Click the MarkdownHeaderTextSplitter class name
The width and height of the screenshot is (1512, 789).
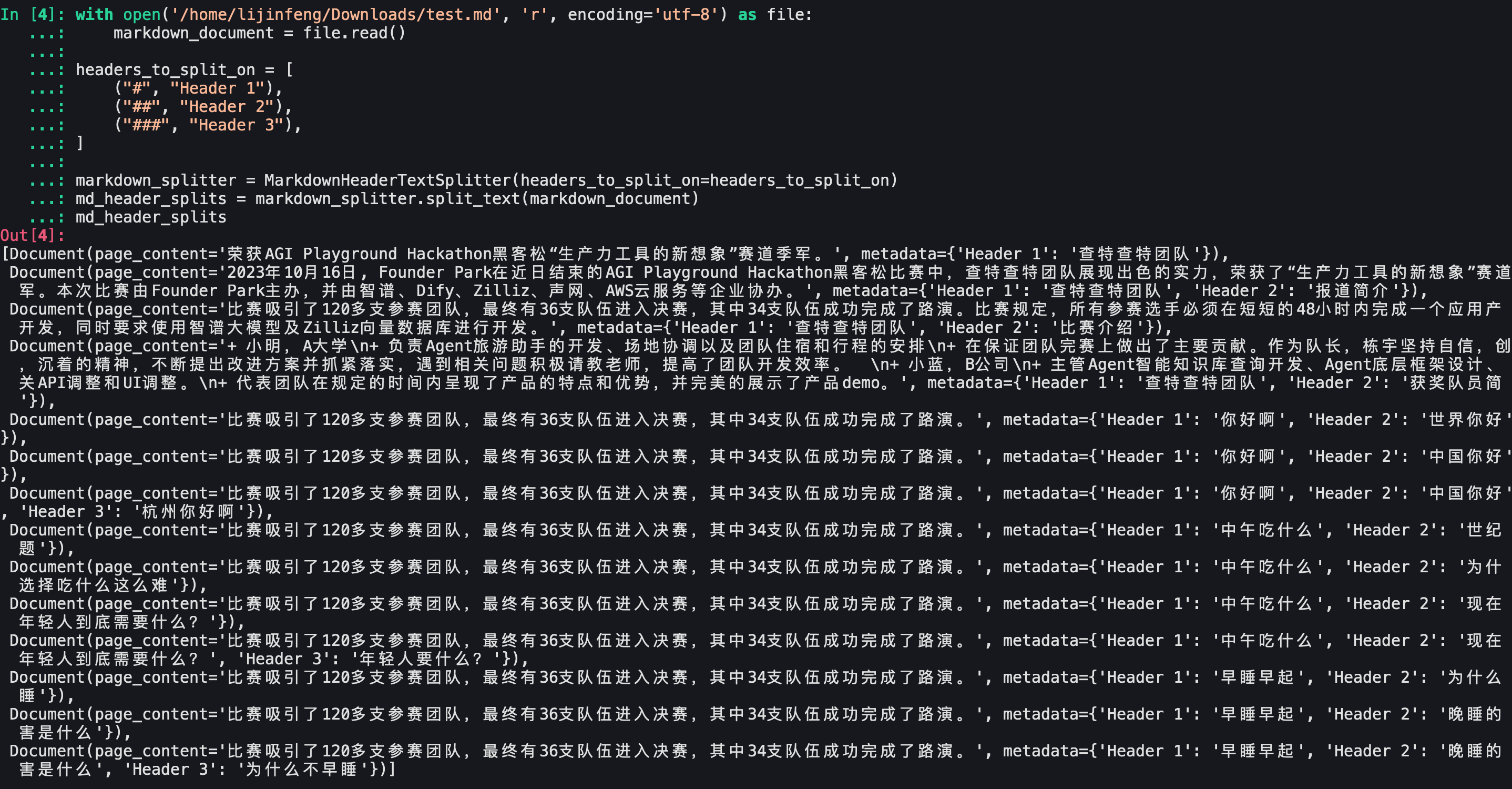[387, 180]
